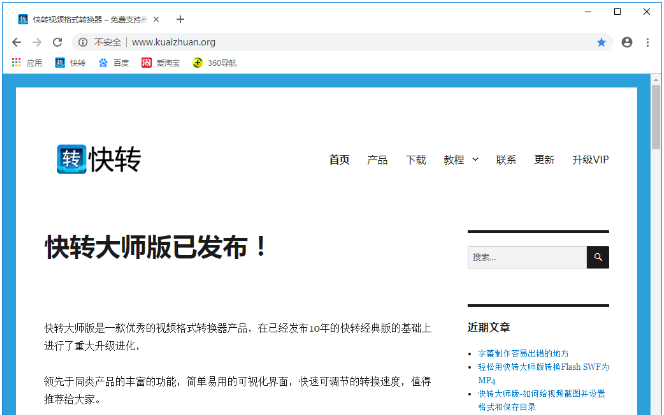664x415 pixels.
Task: Open the 360导航 bookmark
Action: pyautogui.click(x=214, y=63)
